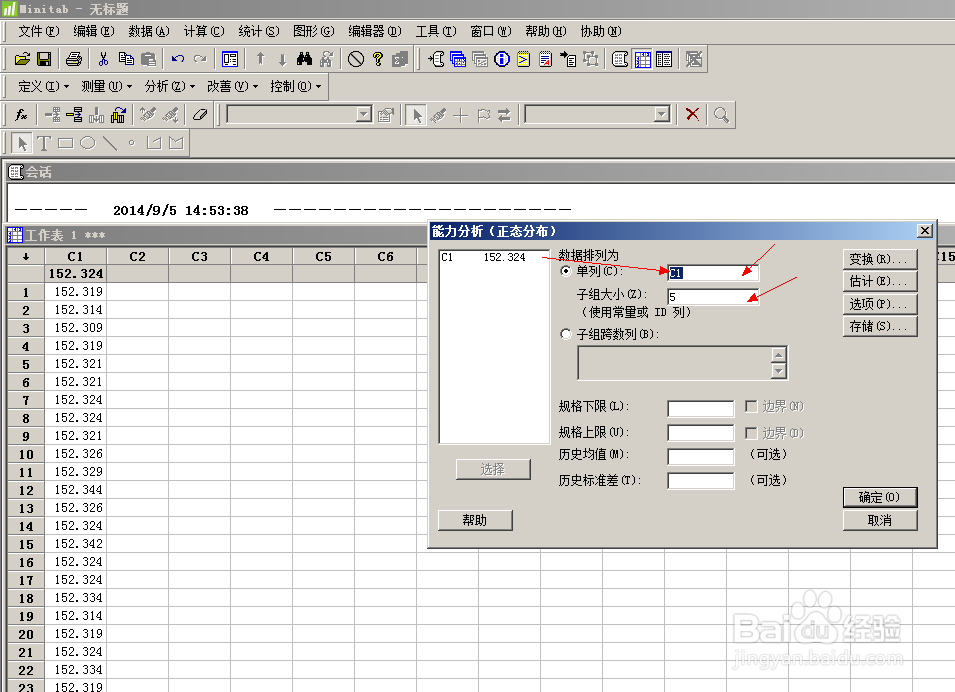Image resolution: width=955 pixels, height=692 pixels.
Task: Click the red X delete icon
Action: click(692, 115)
